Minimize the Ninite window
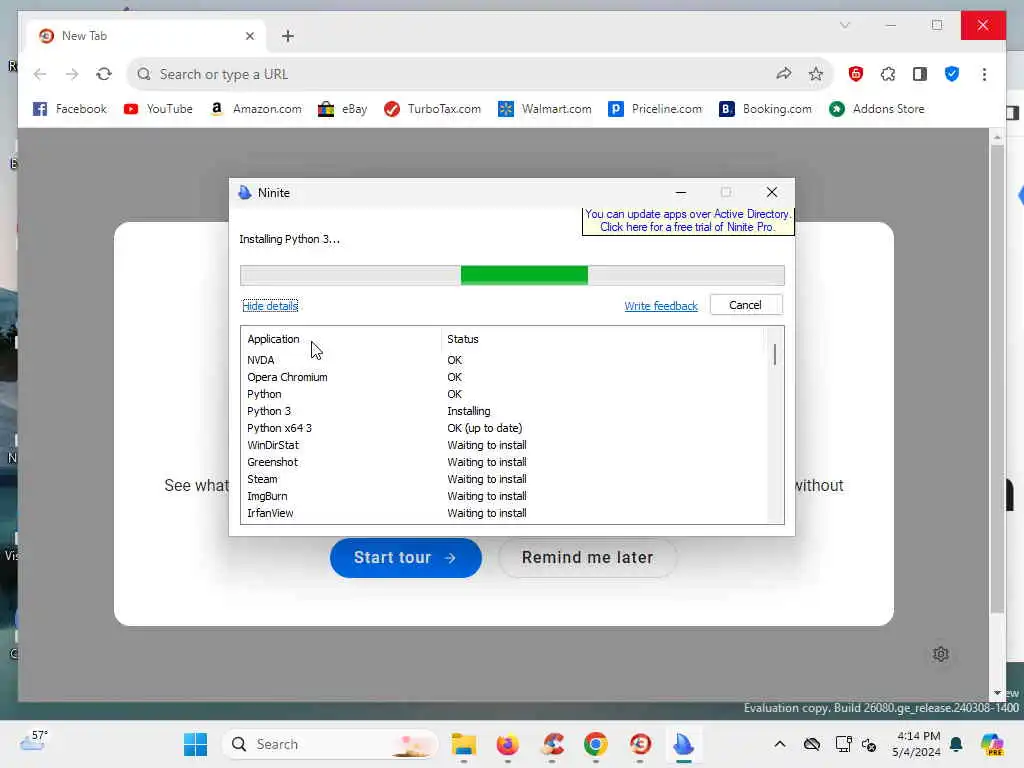Viewport: 1024px width, 768px height. [680, 193]
